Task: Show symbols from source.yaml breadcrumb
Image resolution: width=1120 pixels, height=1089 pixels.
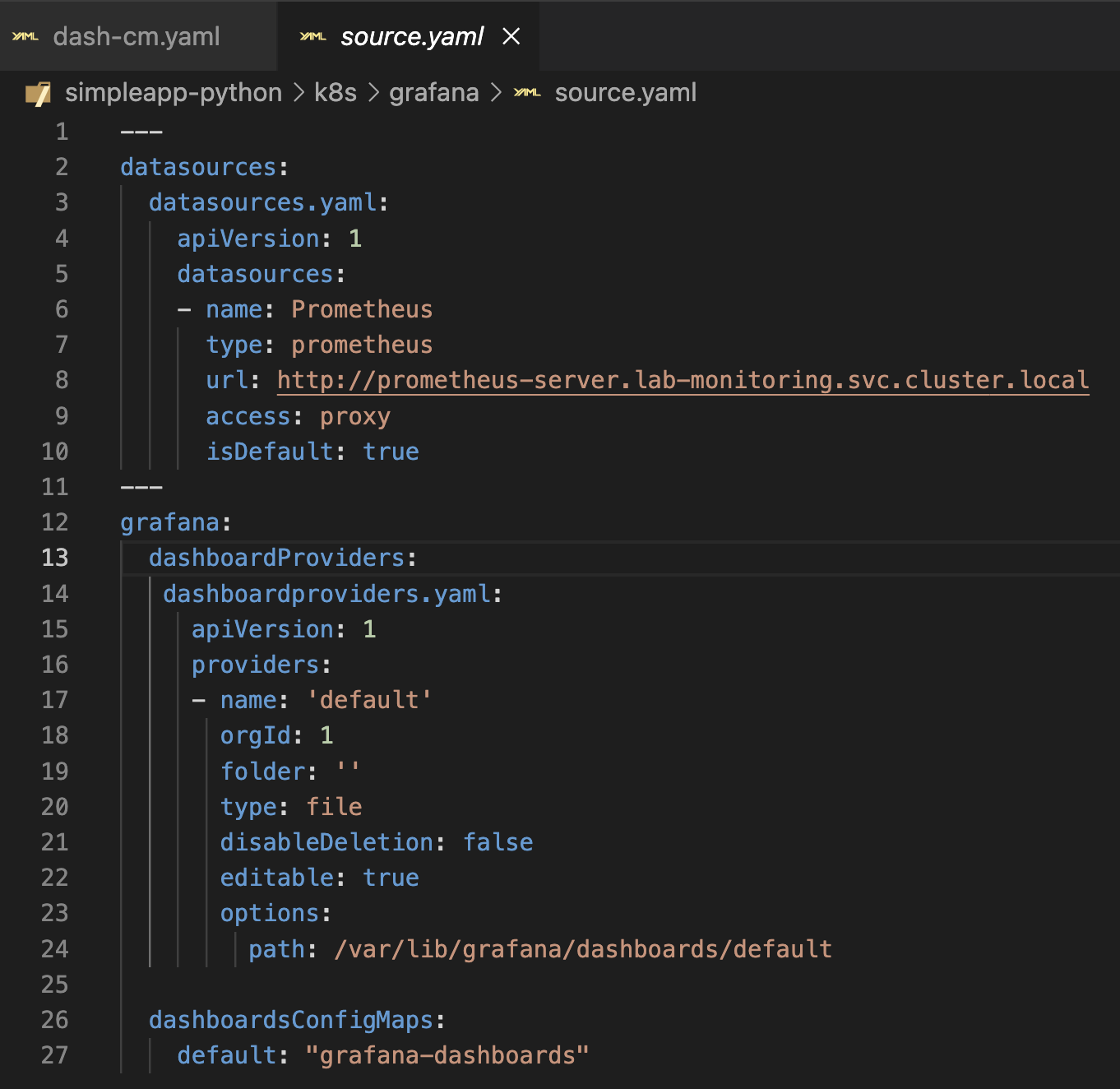Action: click(x=625, y=93)
